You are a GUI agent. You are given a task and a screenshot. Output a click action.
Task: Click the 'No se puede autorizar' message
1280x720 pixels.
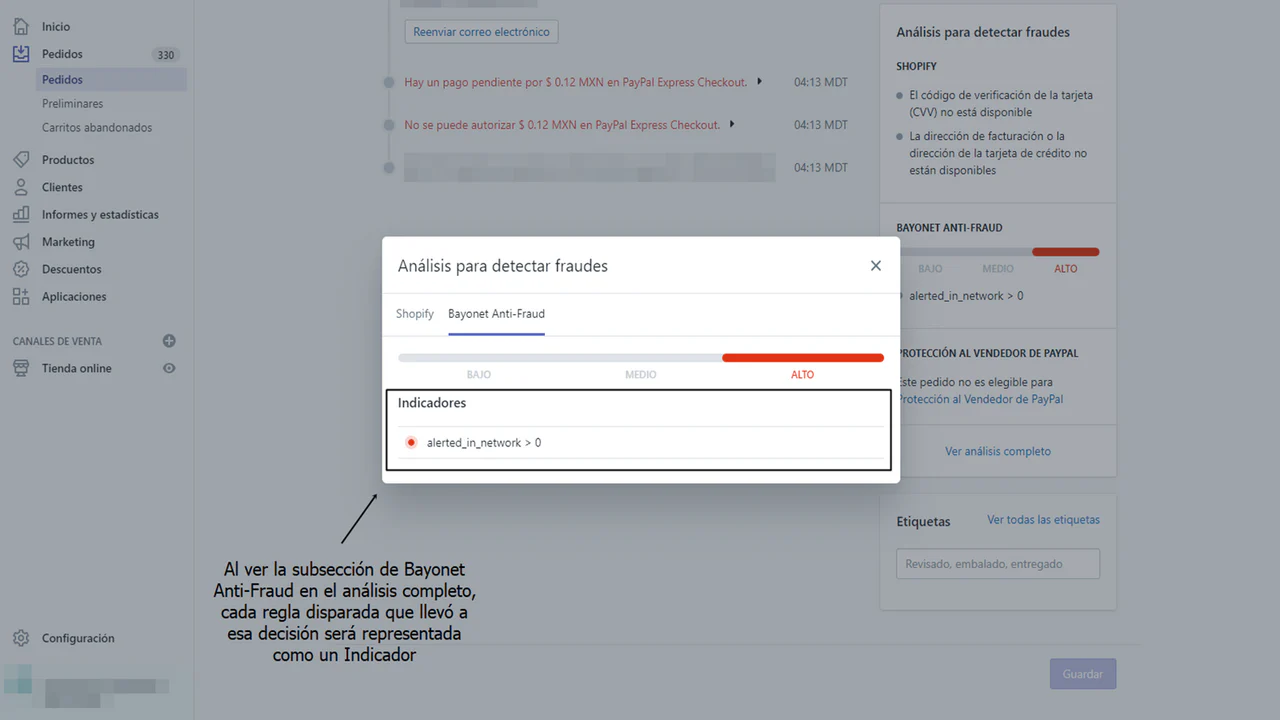(x=562, y=125)
